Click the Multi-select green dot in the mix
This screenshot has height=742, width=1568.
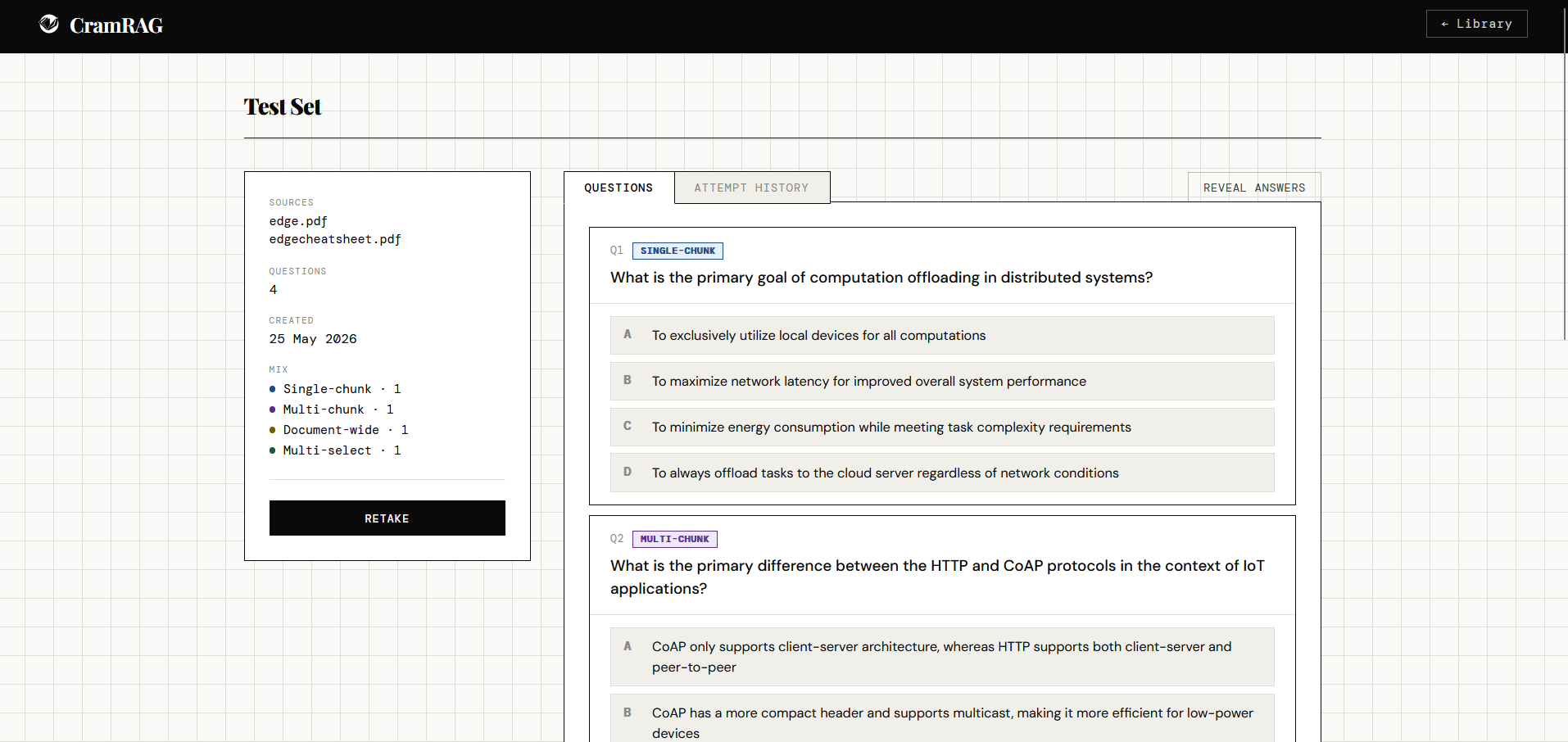[x=272, y=450]
